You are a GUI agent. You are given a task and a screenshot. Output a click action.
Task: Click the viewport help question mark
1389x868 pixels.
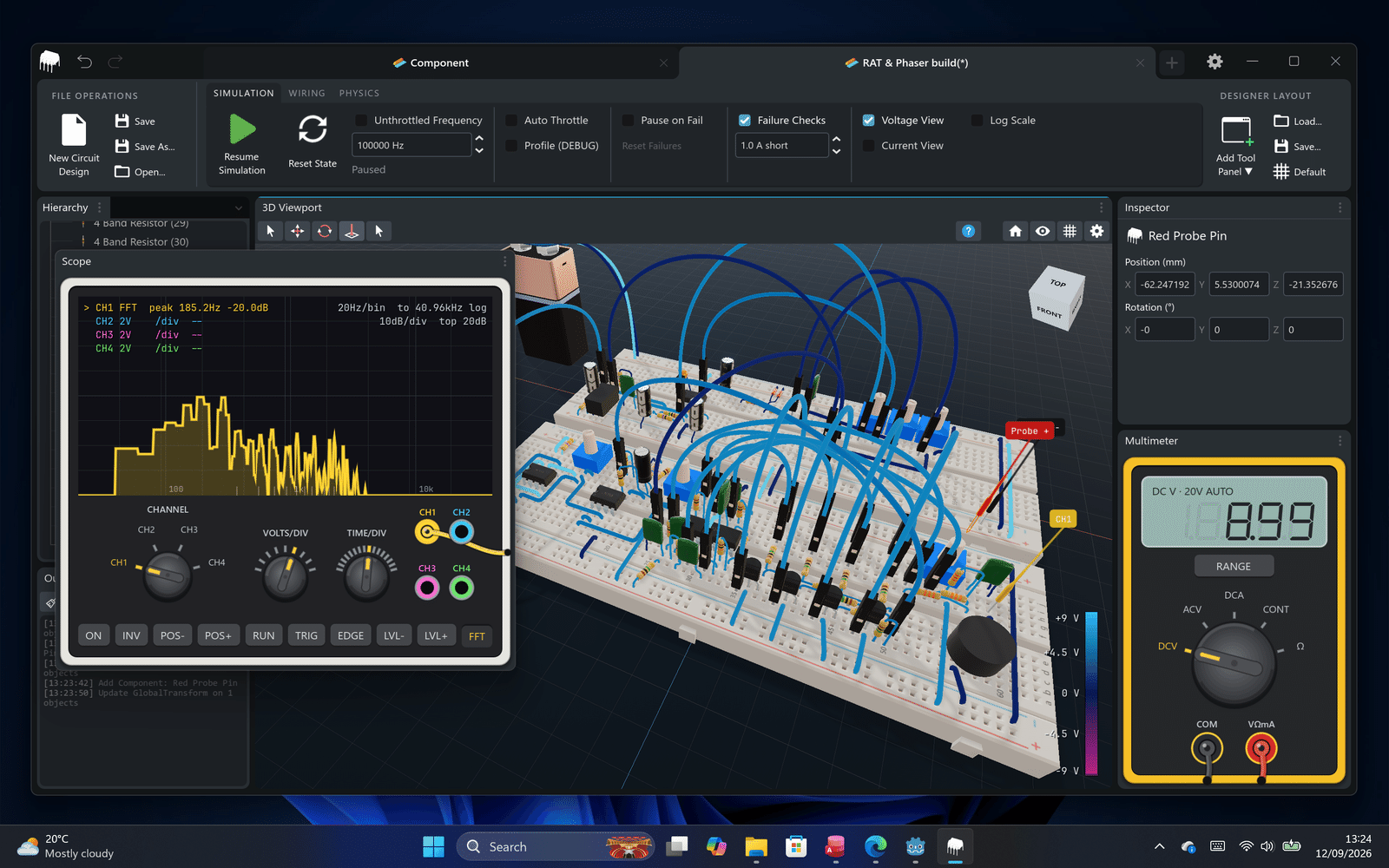tap(968, 231)
